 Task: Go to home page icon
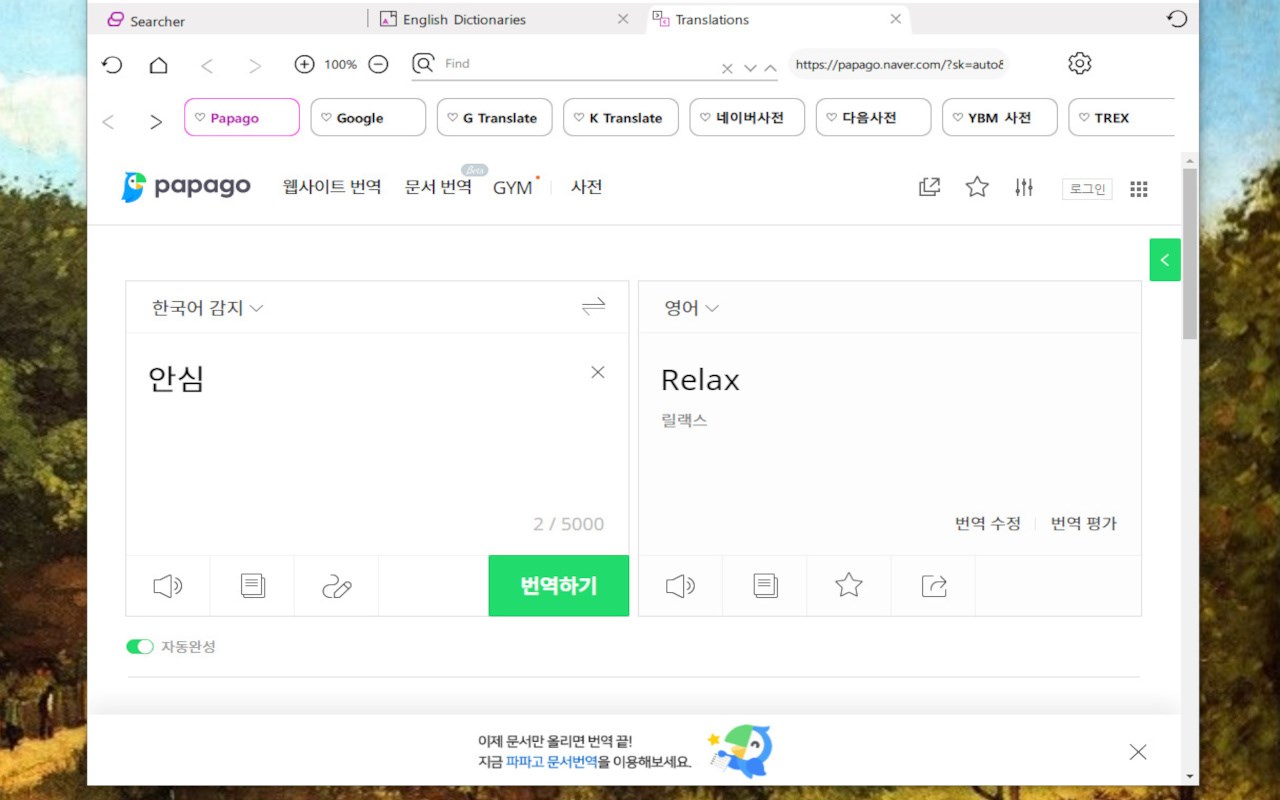[x=158, y=65]
